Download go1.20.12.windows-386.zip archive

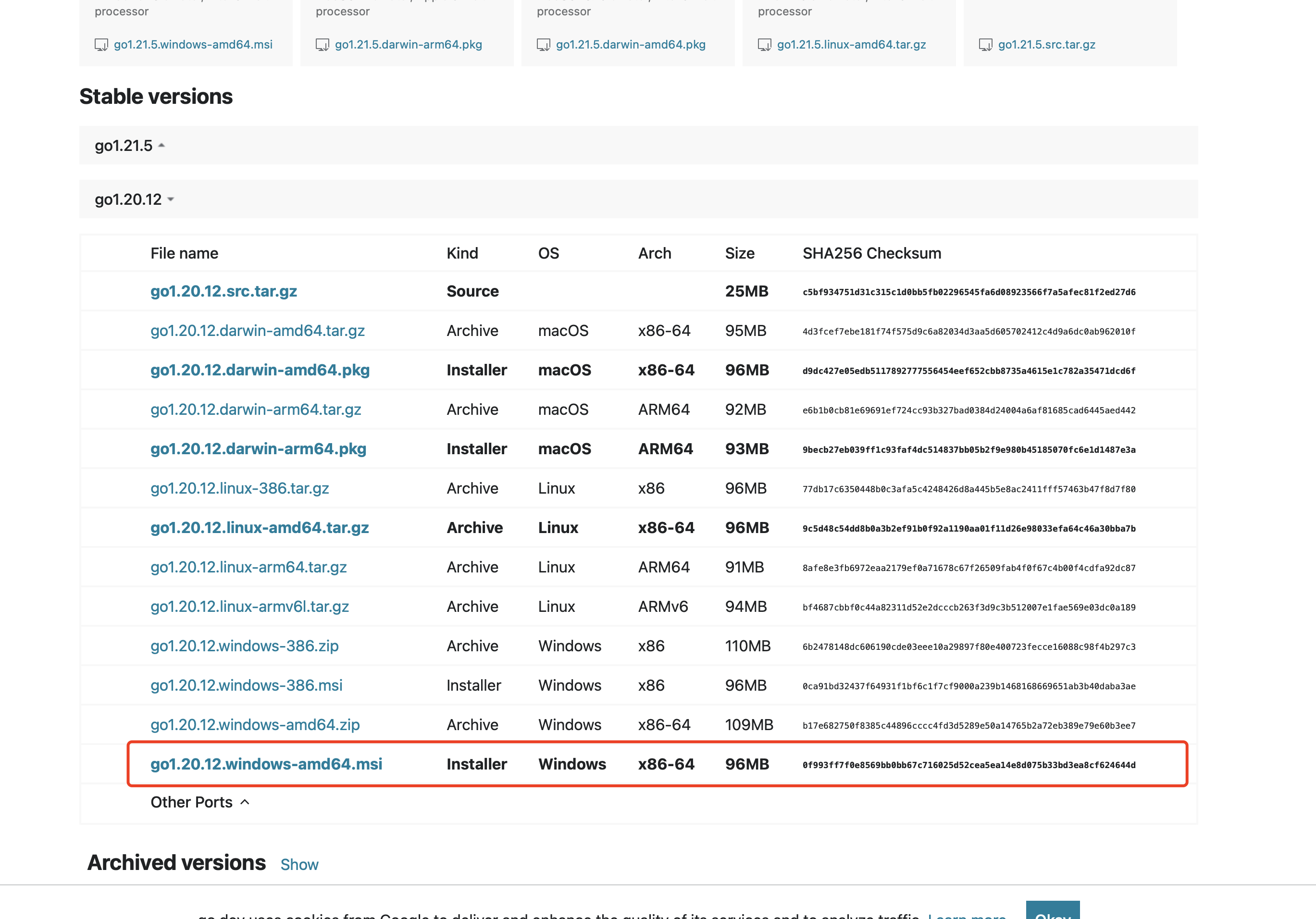point(244,646)
